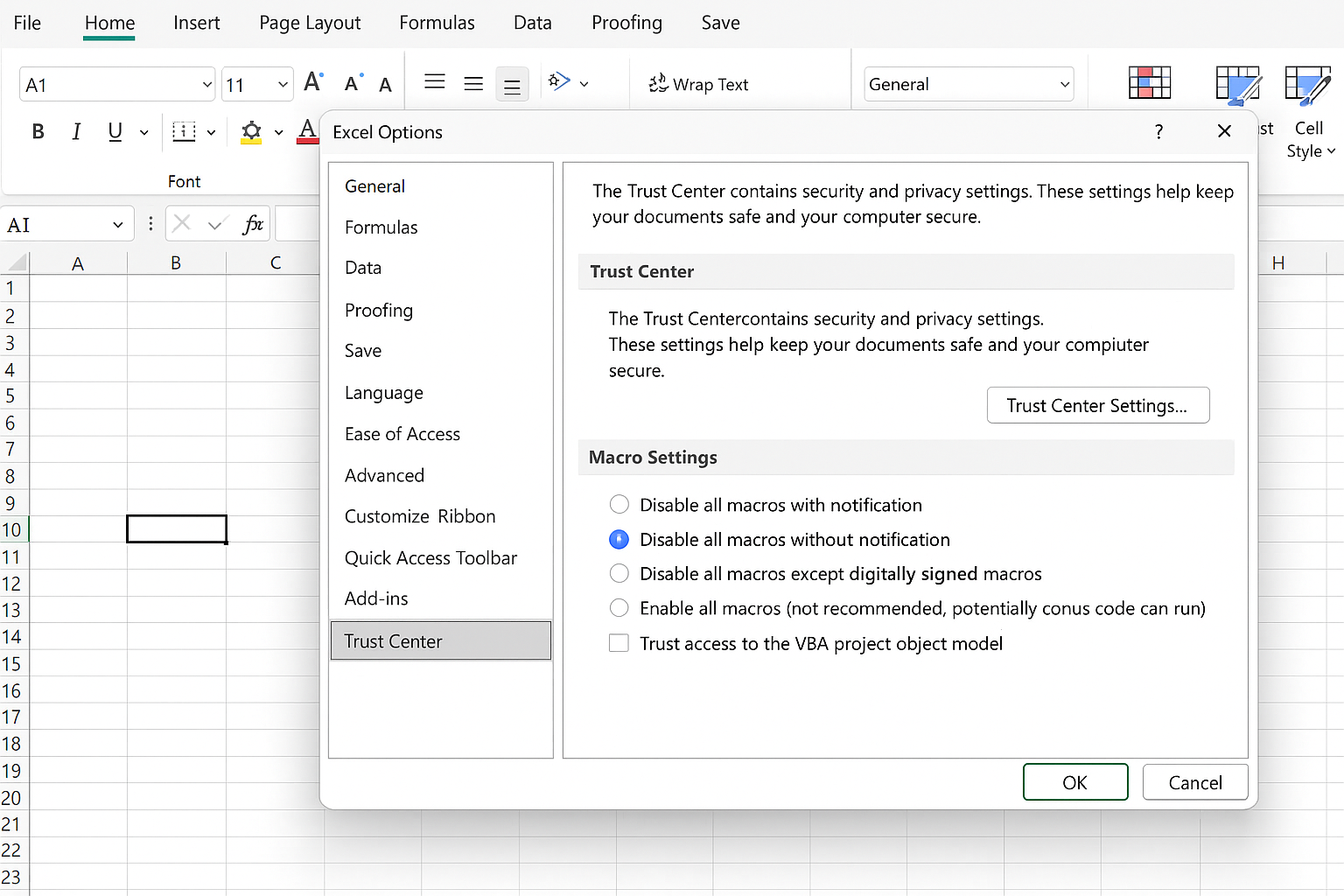
Task: Expand the Cell Style dropdown chevron
Action: [1331, 151]
